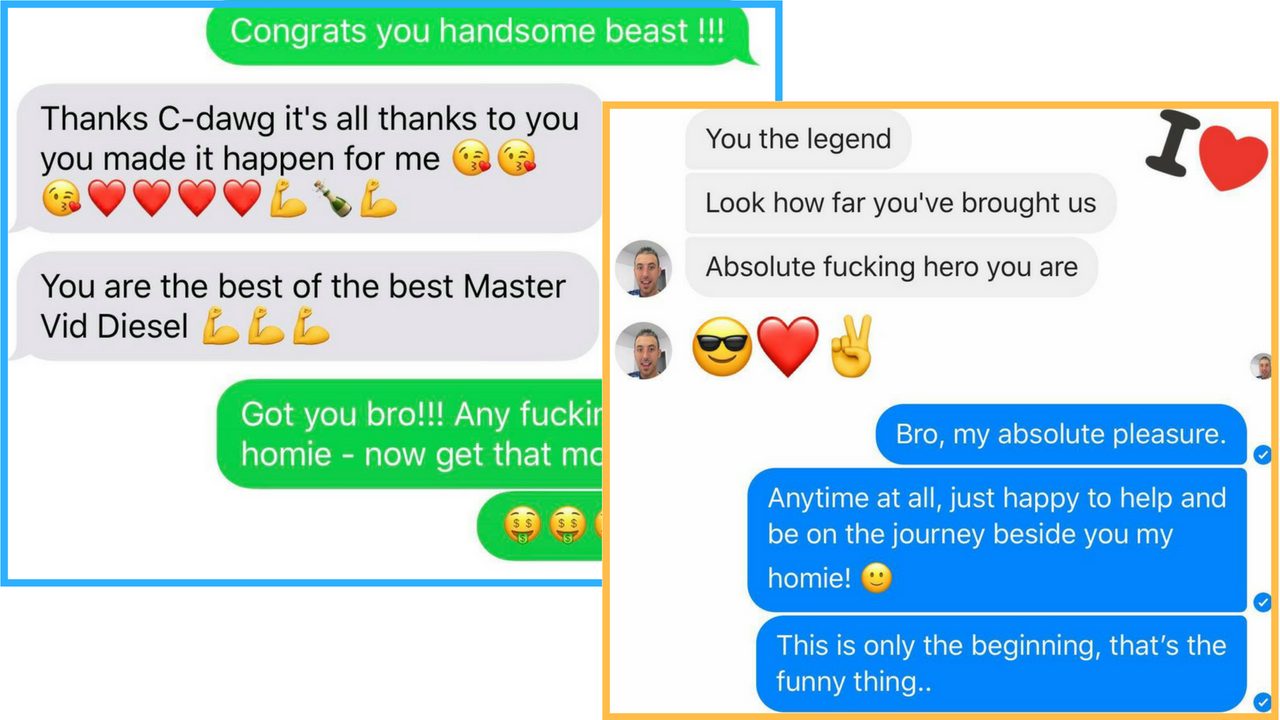Screen dimensions: 1280x720
Task: Click the champagne bottle emoji
Action: [x=333, y=199]
